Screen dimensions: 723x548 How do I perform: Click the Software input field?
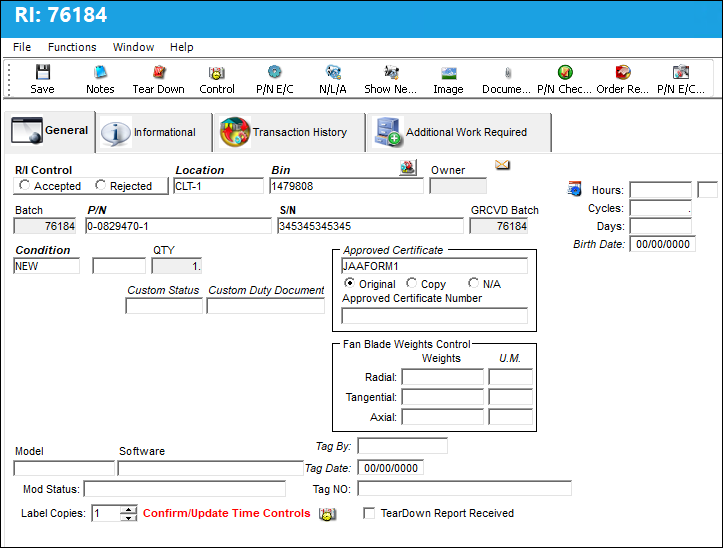[210, 468]
